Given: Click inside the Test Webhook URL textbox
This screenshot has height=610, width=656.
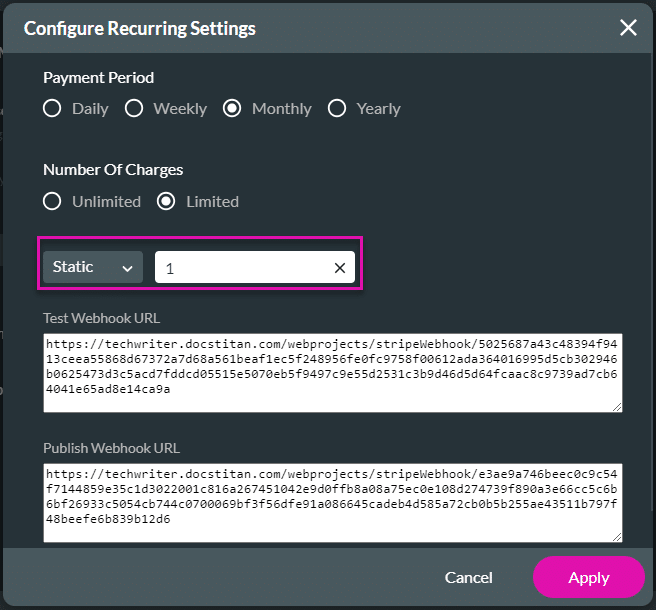Looking at the screenshot, I should (332, 372).
